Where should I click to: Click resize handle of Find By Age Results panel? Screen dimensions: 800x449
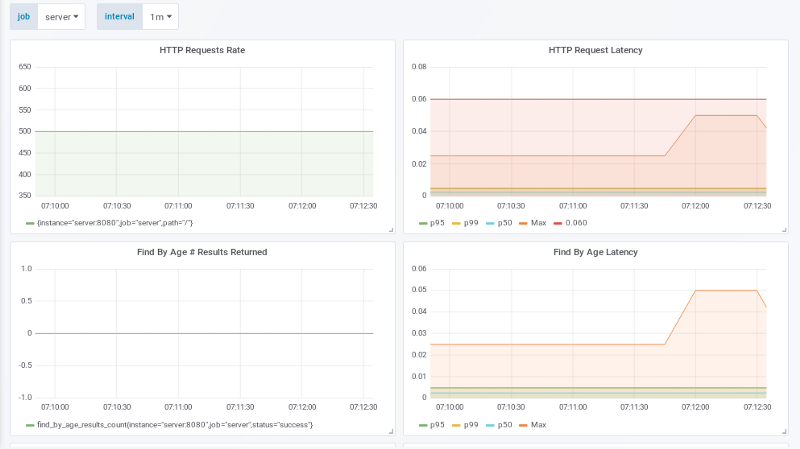pyautogui.click(x=391, y=432)
